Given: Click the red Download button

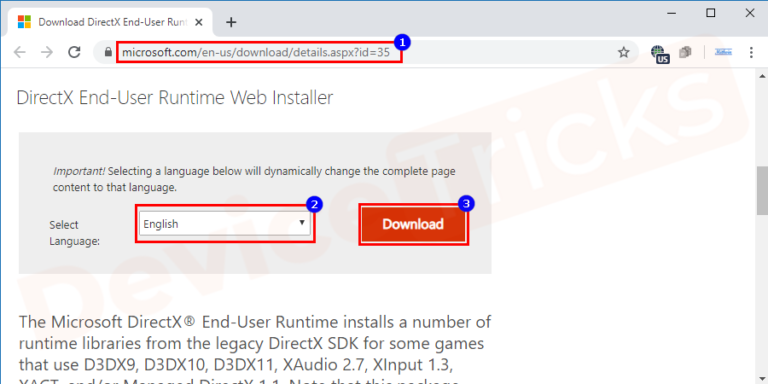Looking at the screenshot, I should click(413, 224).
